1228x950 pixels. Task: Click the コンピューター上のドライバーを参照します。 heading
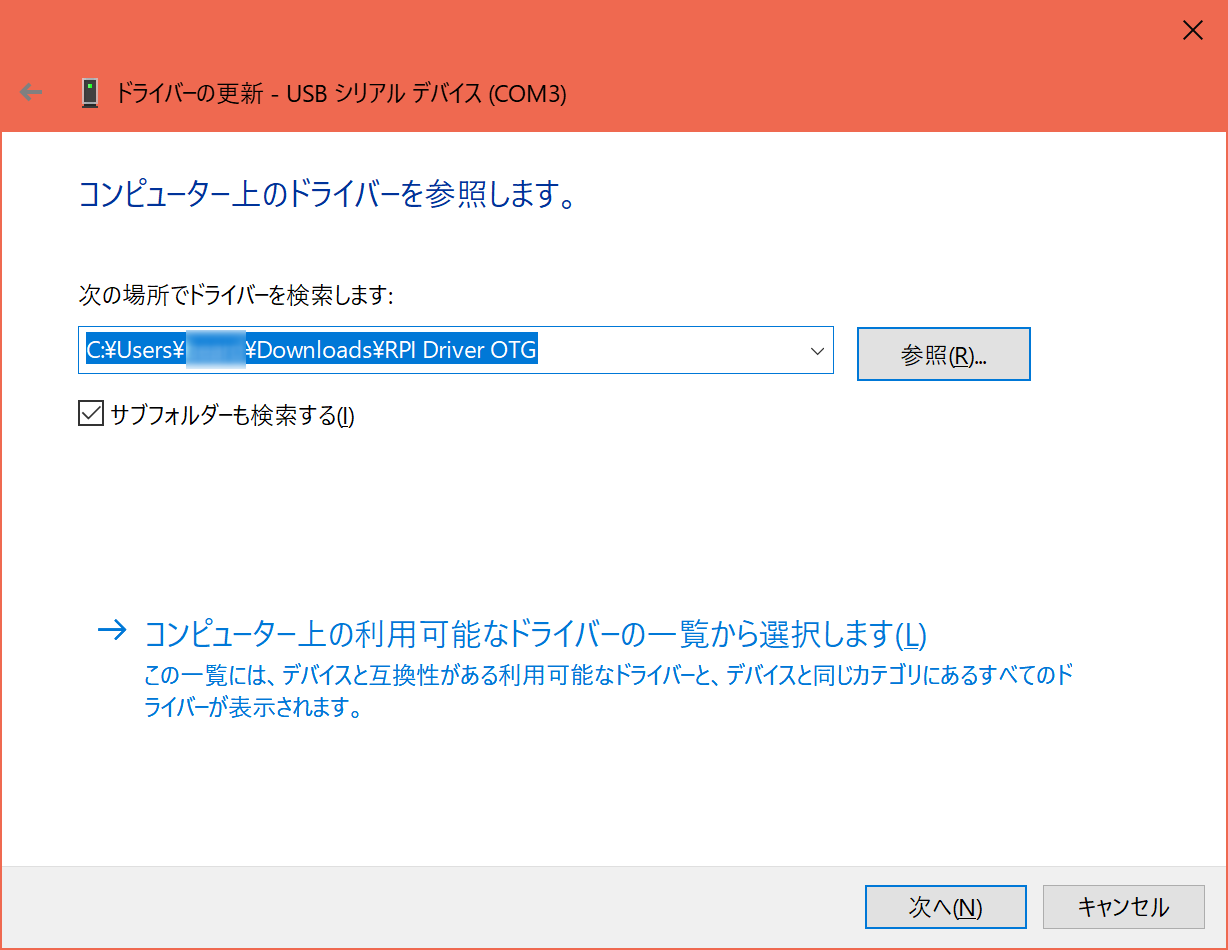point(328,195)
